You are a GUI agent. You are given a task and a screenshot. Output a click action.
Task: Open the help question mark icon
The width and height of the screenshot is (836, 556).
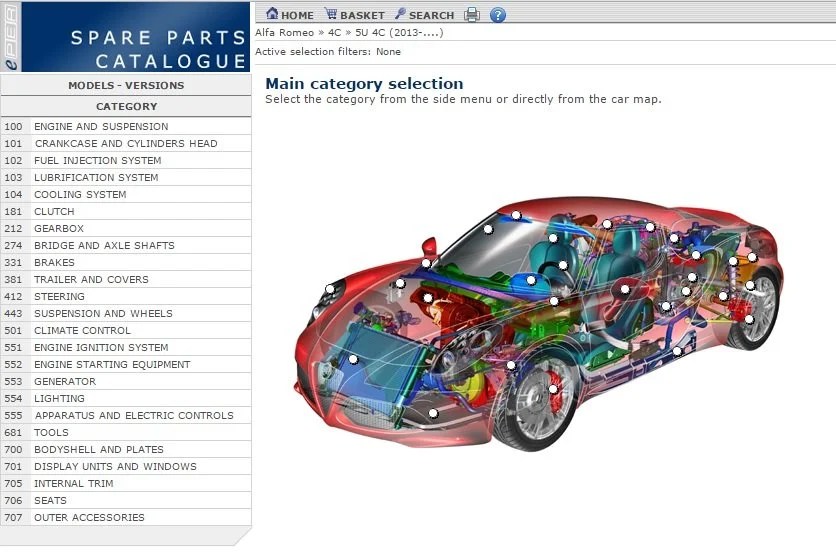click(497, 15)
